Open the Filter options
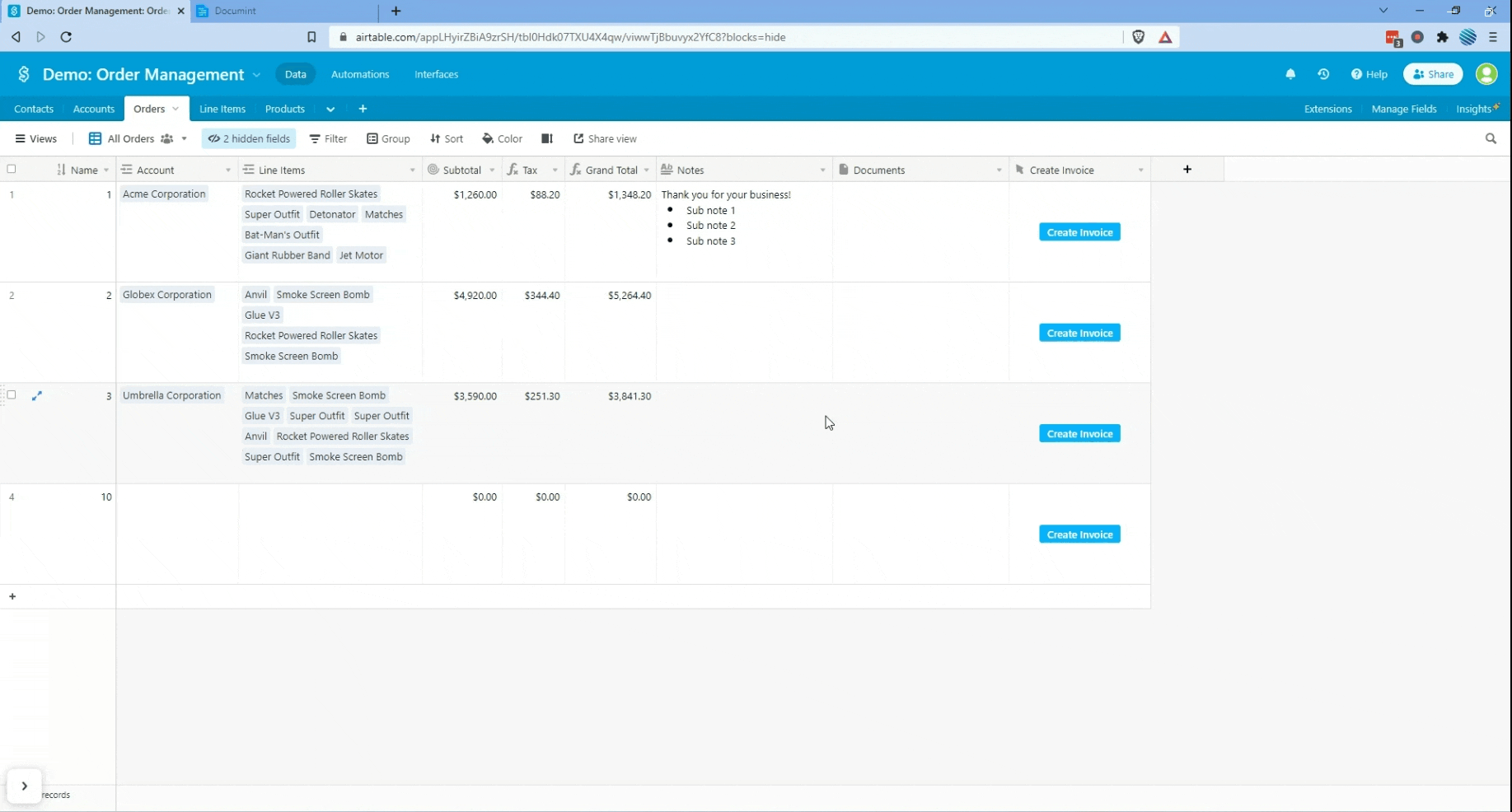This screenshot has height=812, width=1512. [328, 138]
